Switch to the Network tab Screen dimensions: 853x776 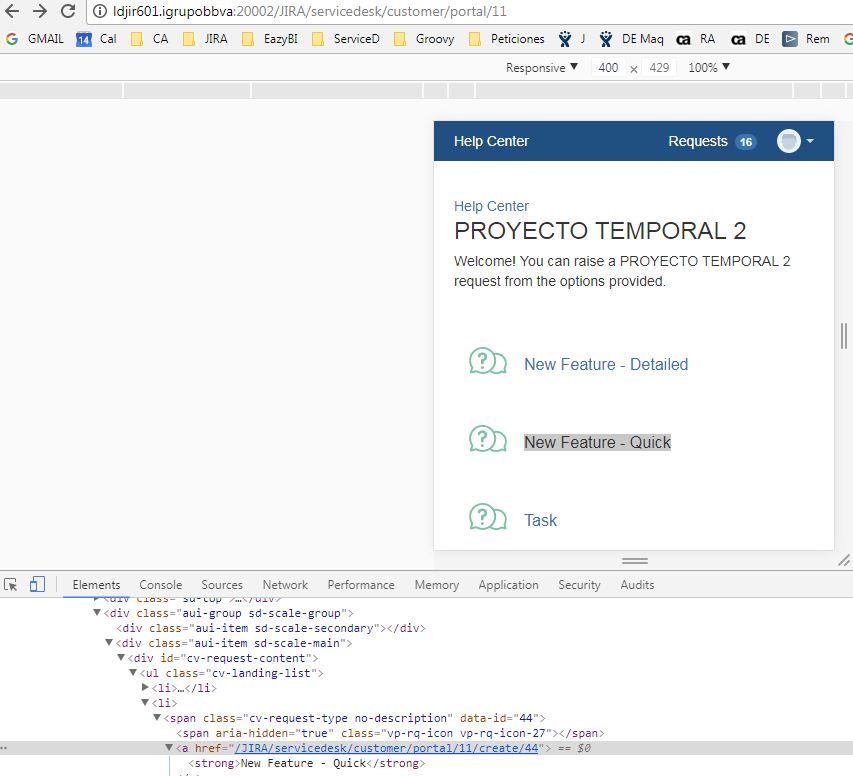click(x=285, y=584)
